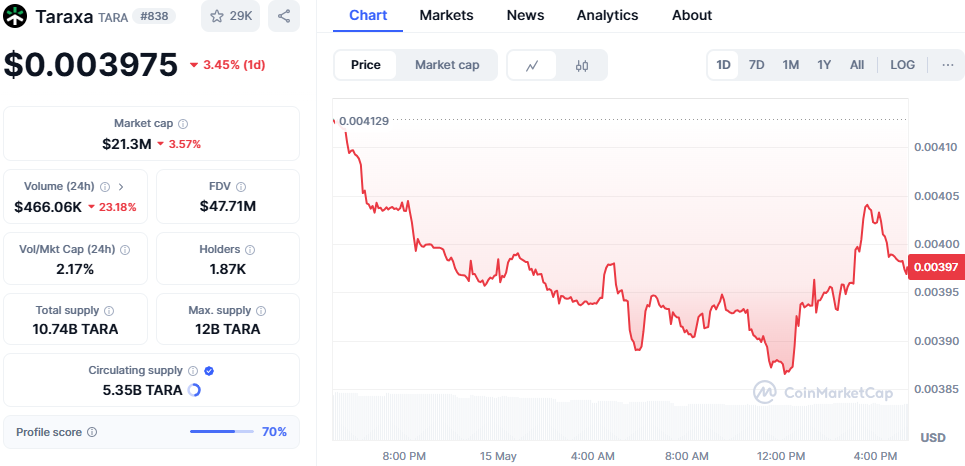Select the 7D time range
The image size is (965, 466).
(x=757, y=65)
